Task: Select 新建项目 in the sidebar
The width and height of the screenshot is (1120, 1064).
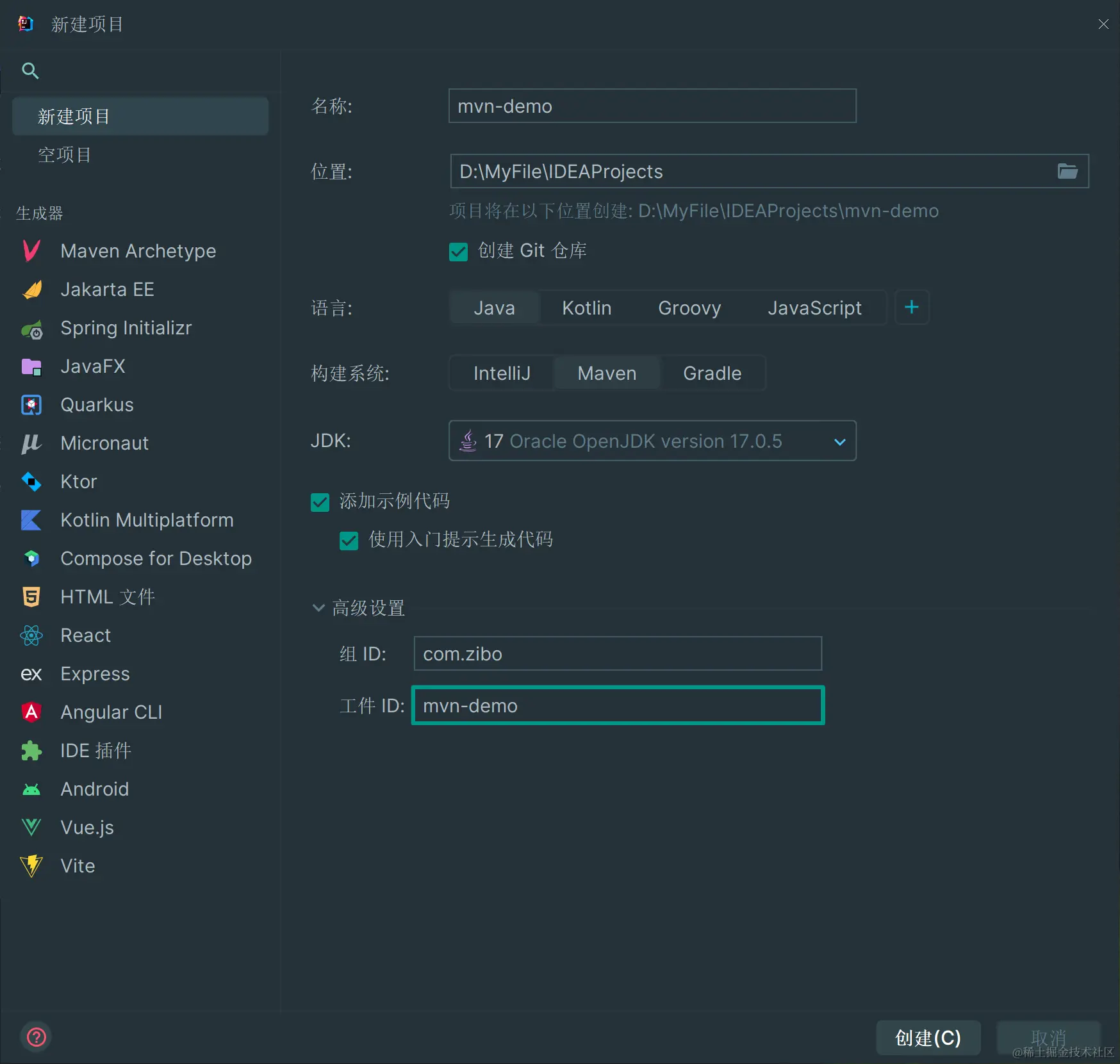Action: (x=140, y=117)
